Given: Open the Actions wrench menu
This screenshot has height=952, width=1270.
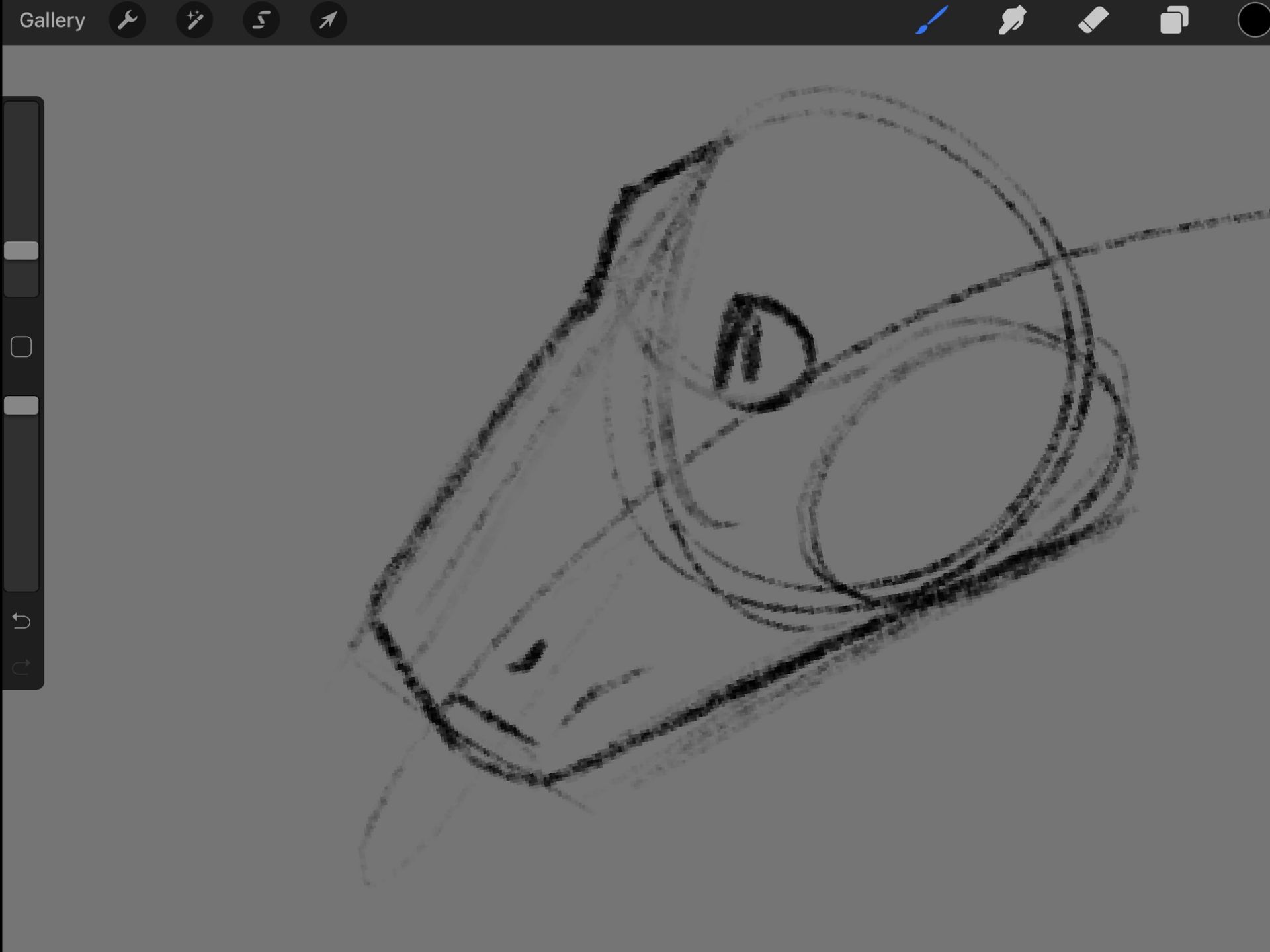Looking at the screenshot, I should click(x=127, y=20).
